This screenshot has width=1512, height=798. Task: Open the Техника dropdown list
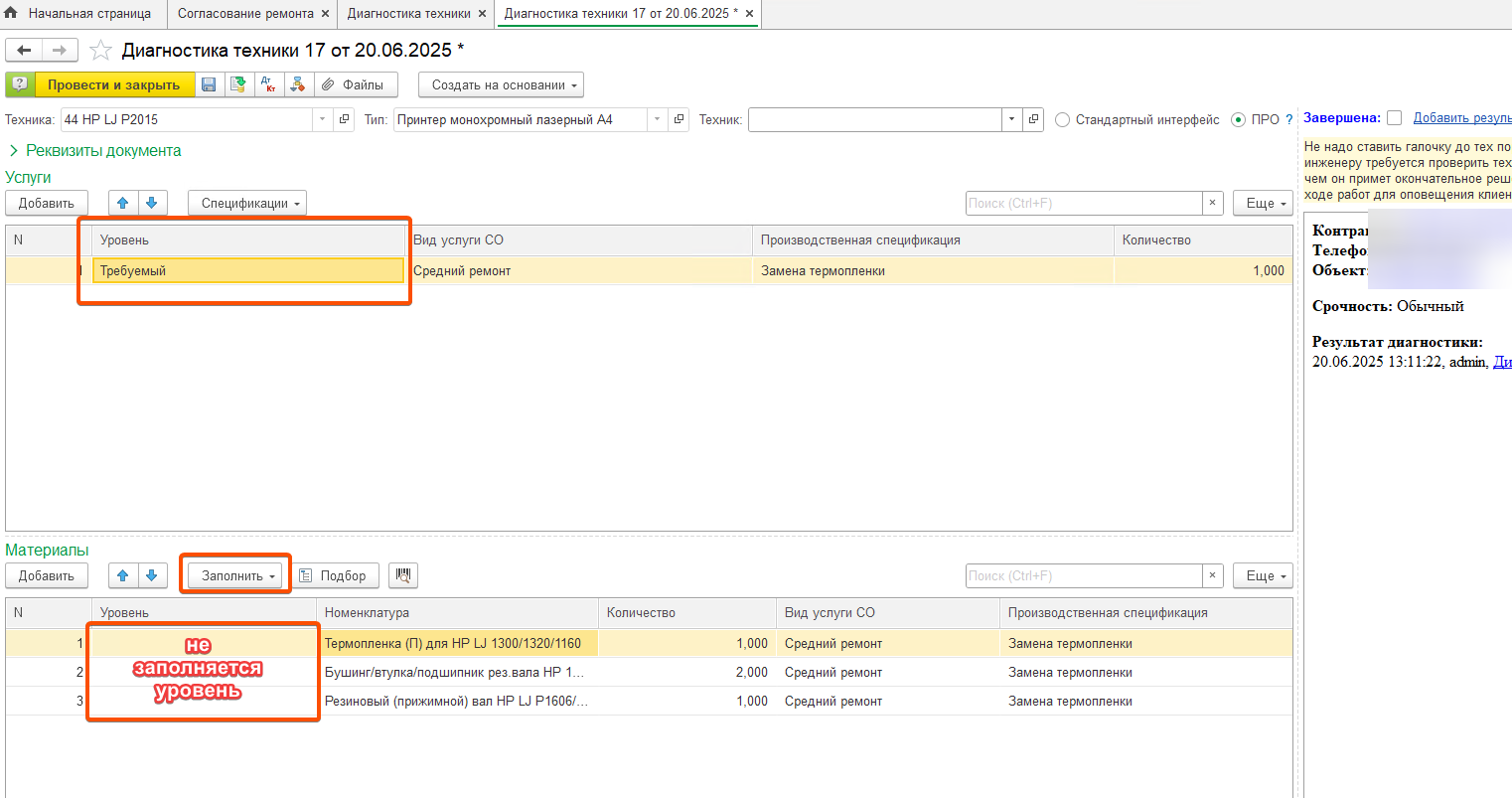pyautogui.click(x=323, y=119)
